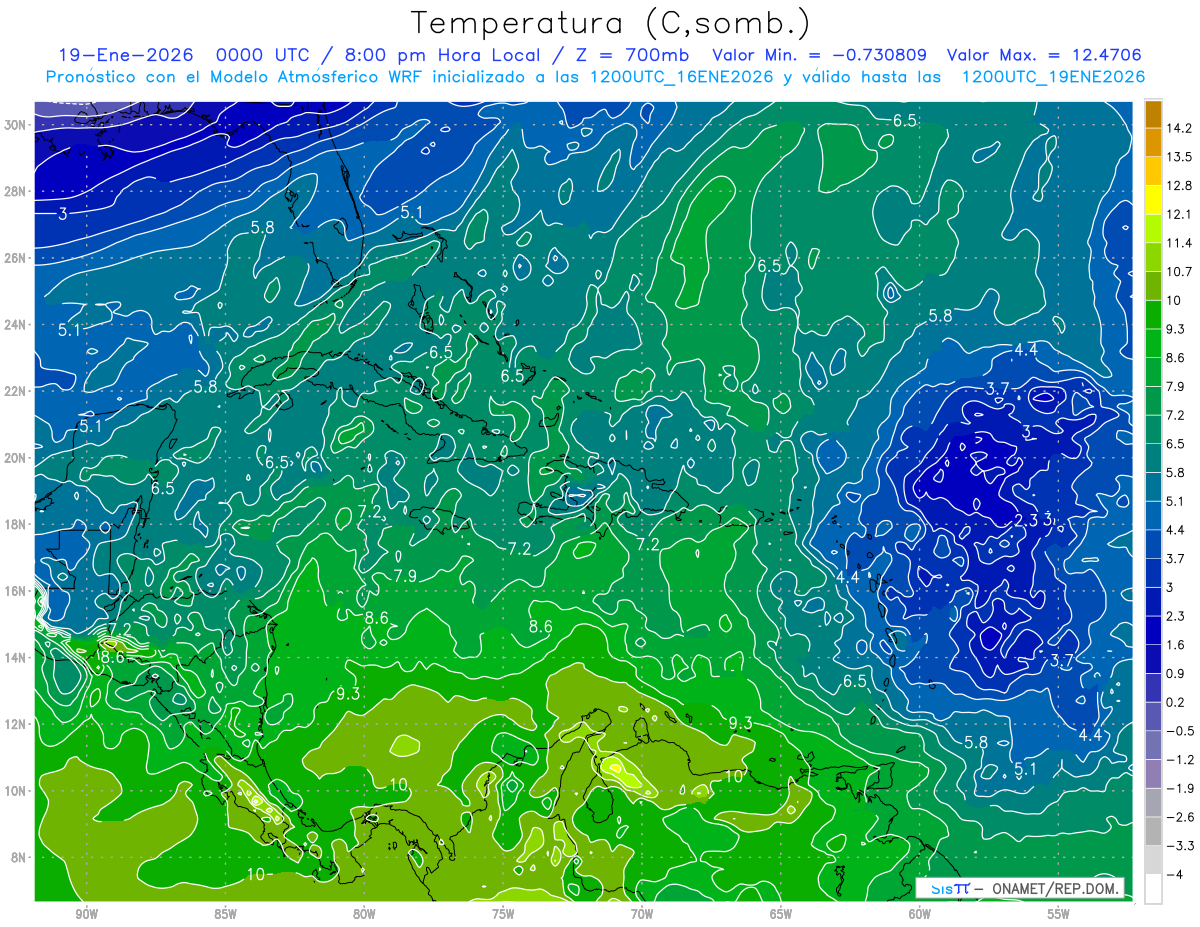
Task: Pick gray legend swatch between -3.3 and -2.6
Action: tap(1153, 831)
